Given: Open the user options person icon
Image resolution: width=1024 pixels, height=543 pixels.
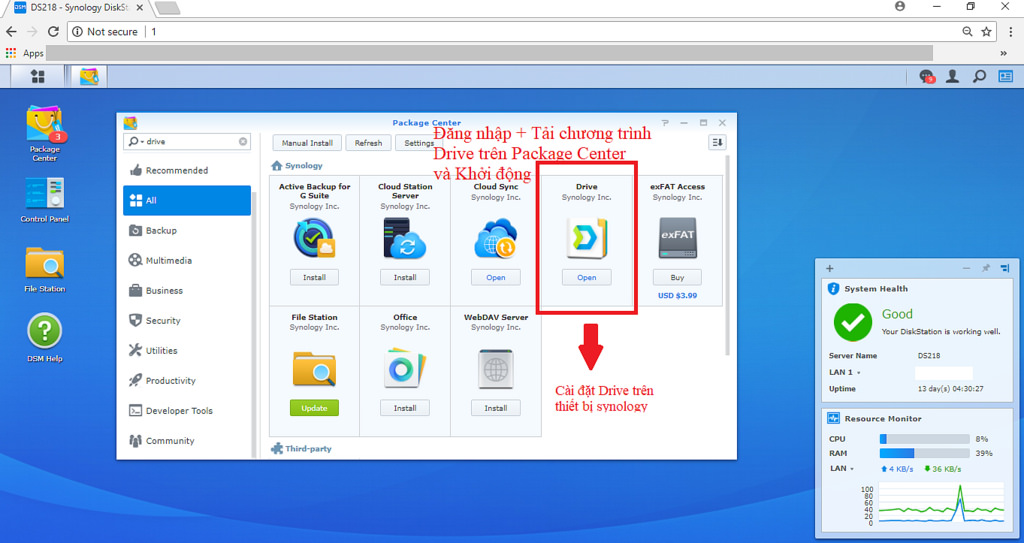Looking at the screenshot, I should tap(953, 76).
